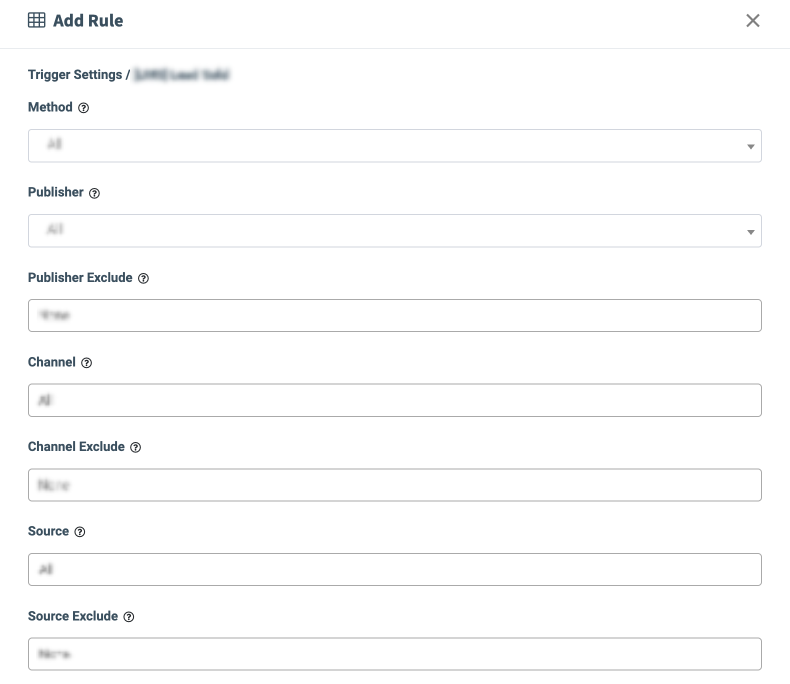790x684 pixels.
Task: Click the Method field label
Action: [50, 107]
